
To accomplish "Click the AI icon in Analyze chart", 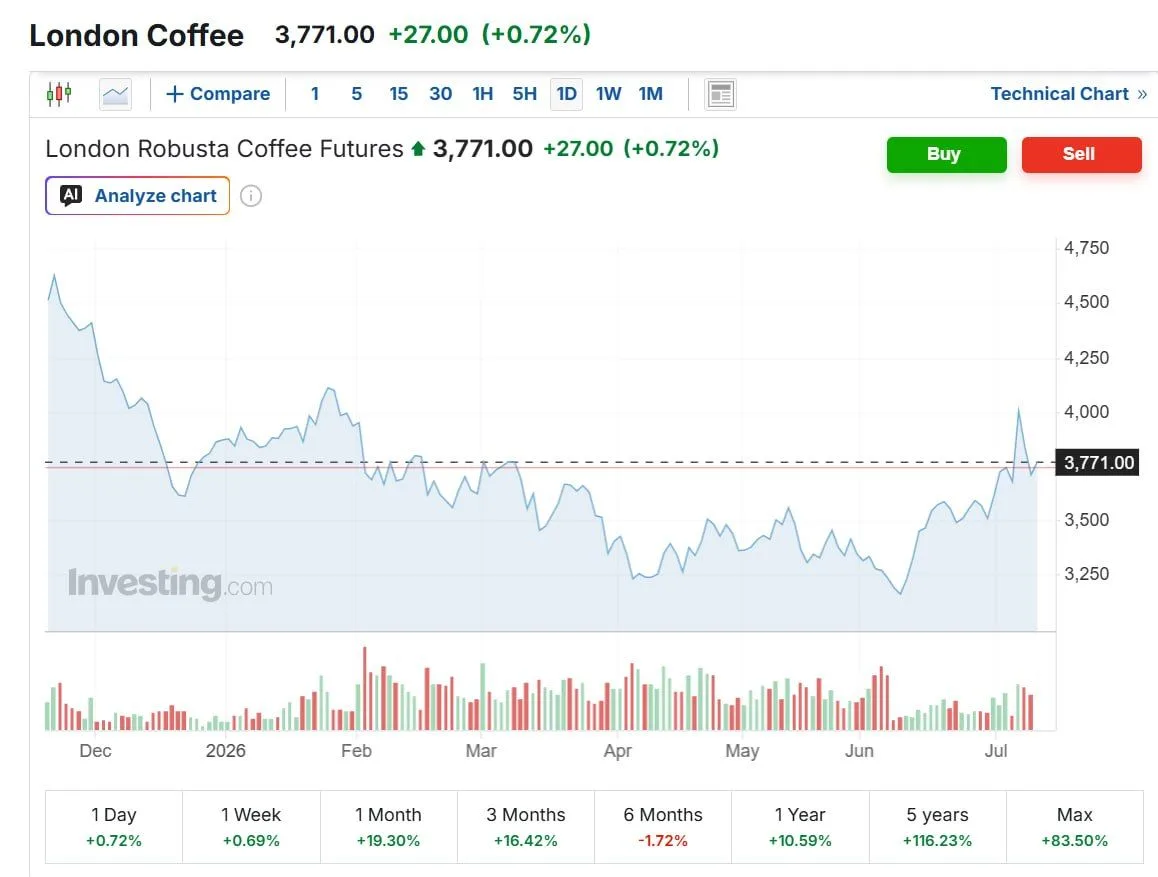I will pyautogui.click(x=71, y=196).
